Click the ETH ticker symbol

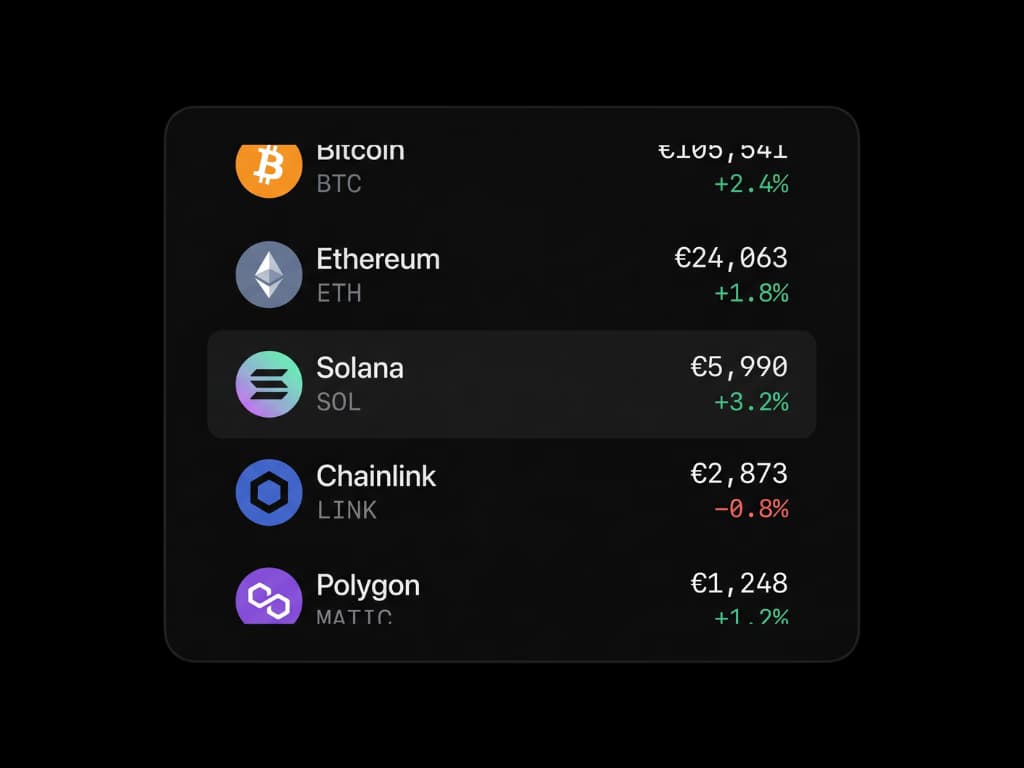[339, 293]
